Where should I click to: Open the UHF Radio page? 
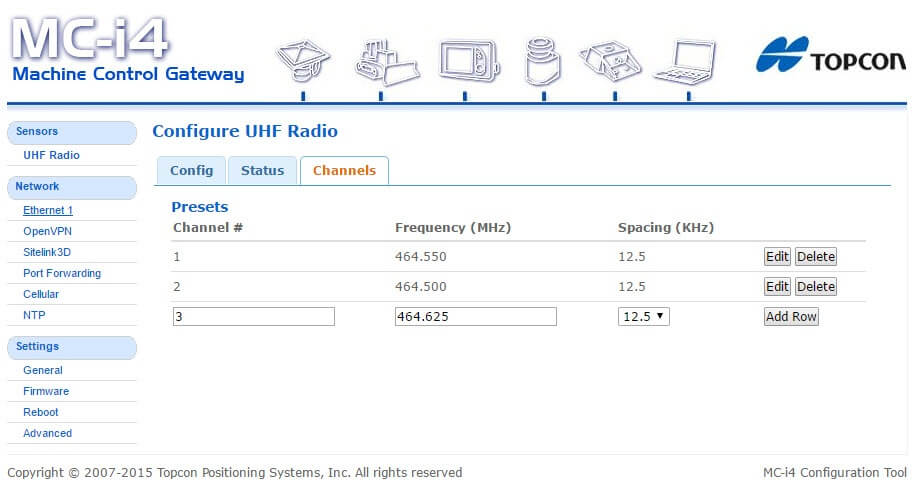click(51, 155)
